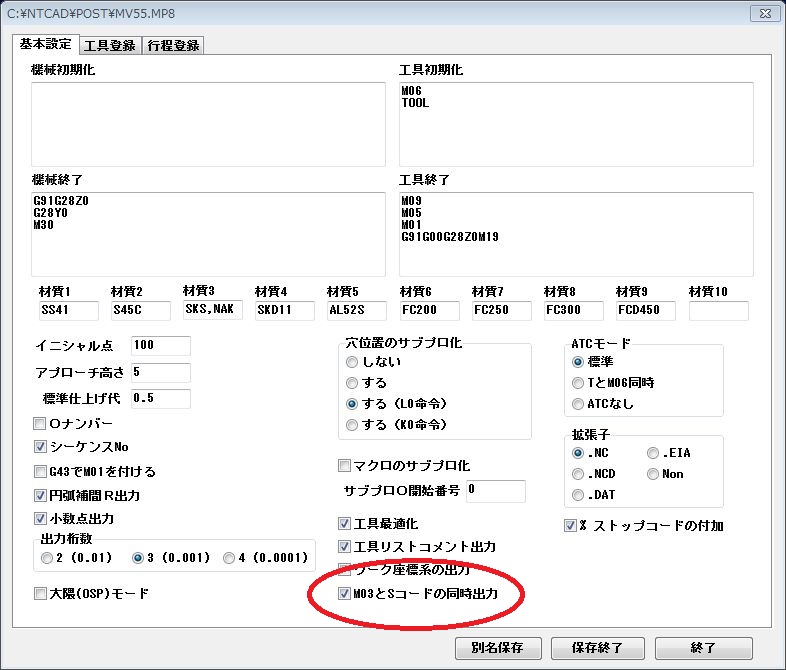Enable 大隈(OSP)モード checkbox
The image size is (786, 670).
point(40,594)
